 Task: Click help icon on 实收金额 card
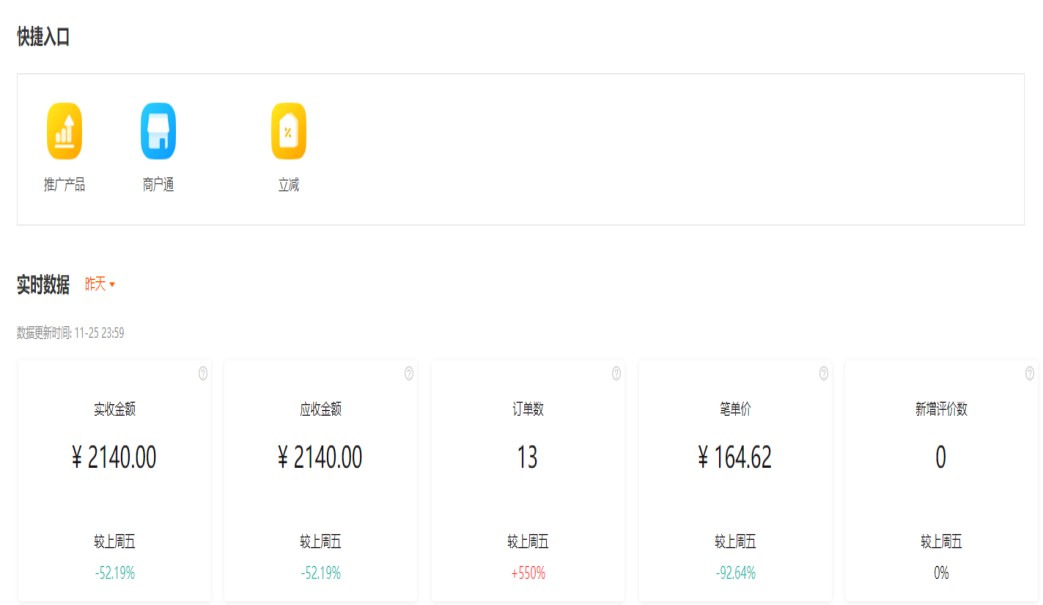[x=203, y=374]
